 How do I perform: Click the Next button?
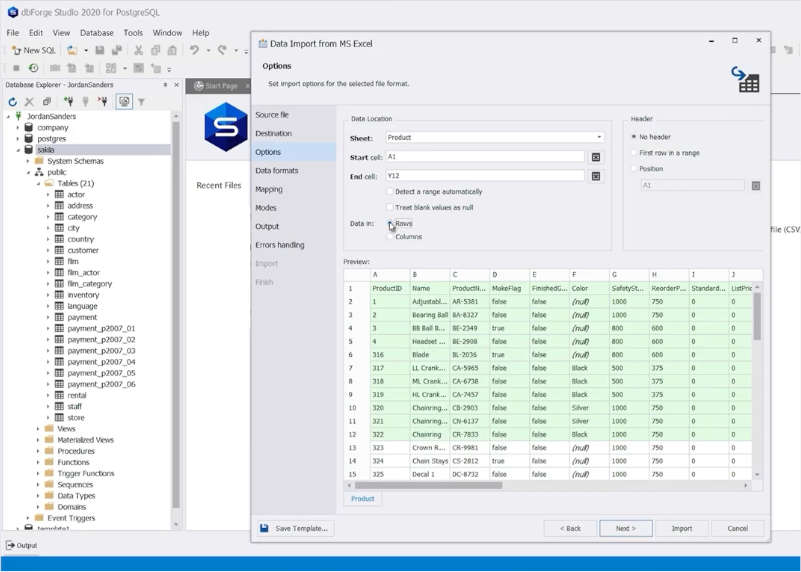click(625, 528)
